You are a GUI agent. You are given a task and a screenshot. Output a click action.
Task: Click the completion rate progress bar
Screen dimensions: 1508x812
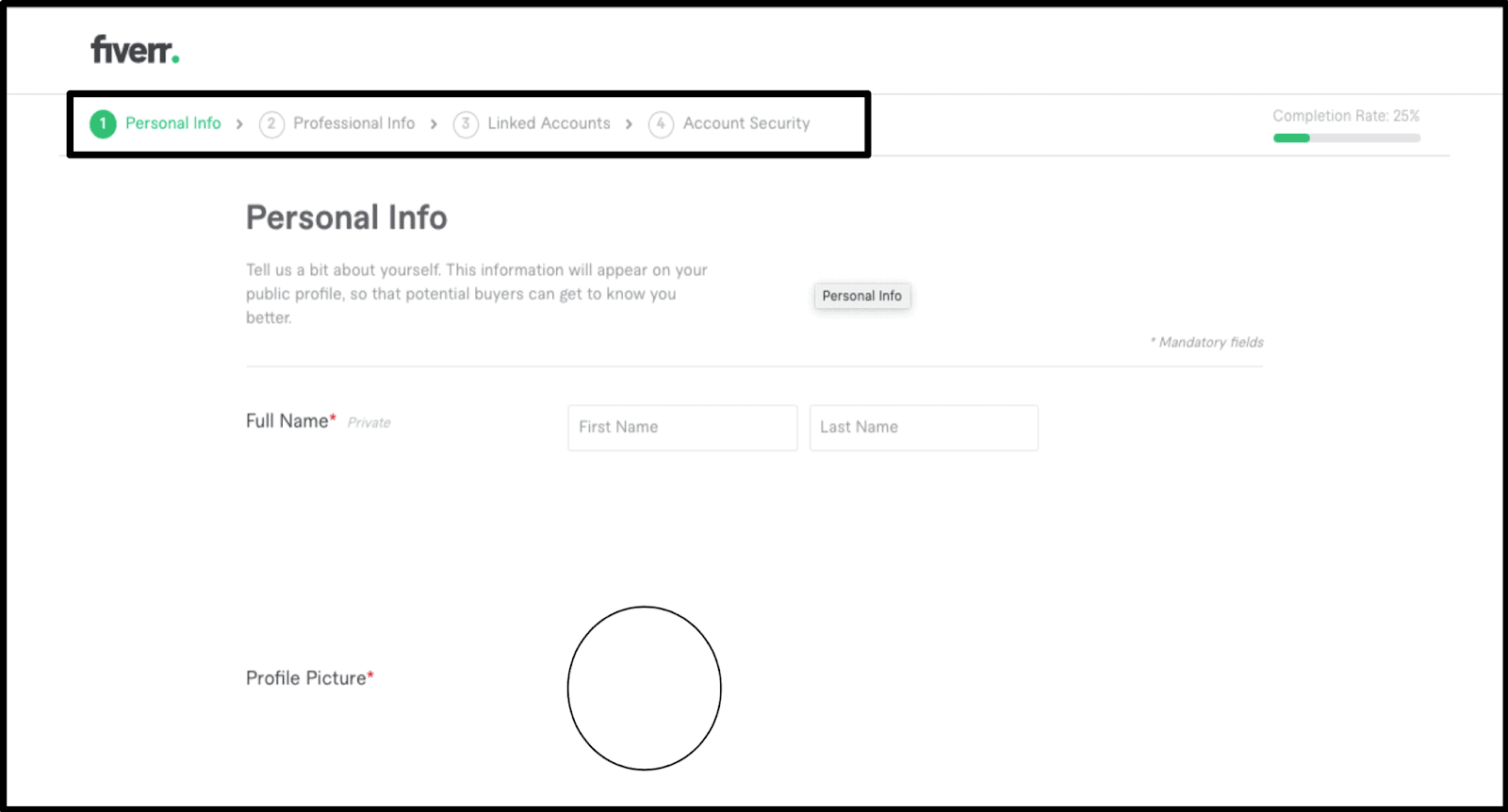1347,138
